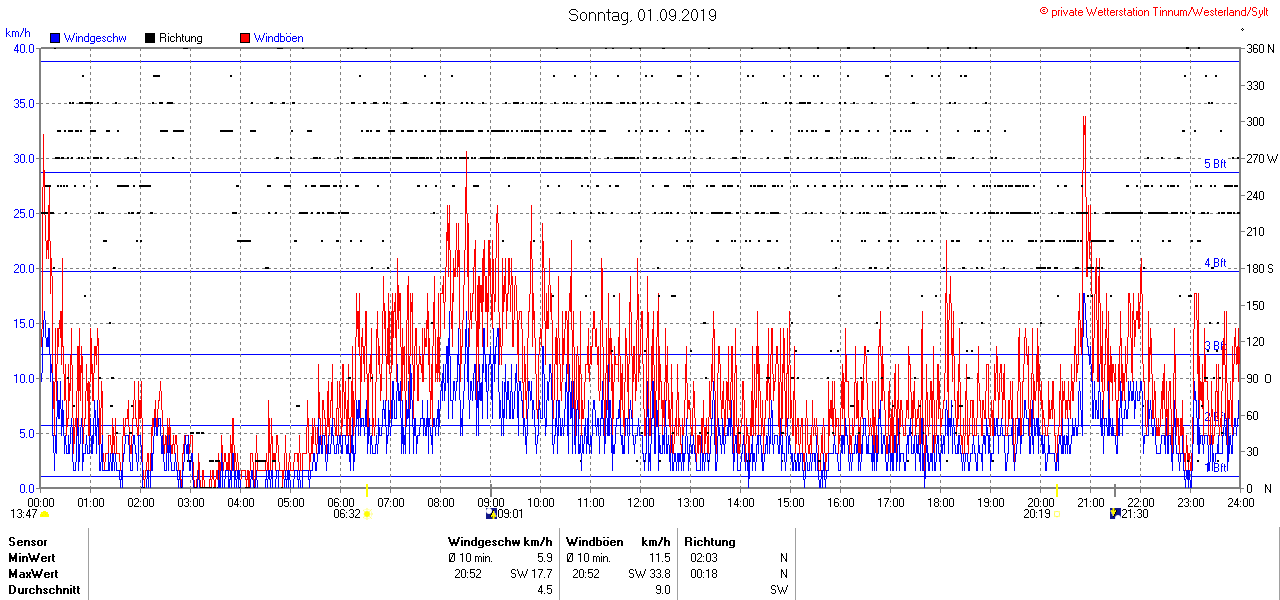Click the 5.0 value on the speed axis
Screen dimensions: 1280x600
click(x=26, y=434)
